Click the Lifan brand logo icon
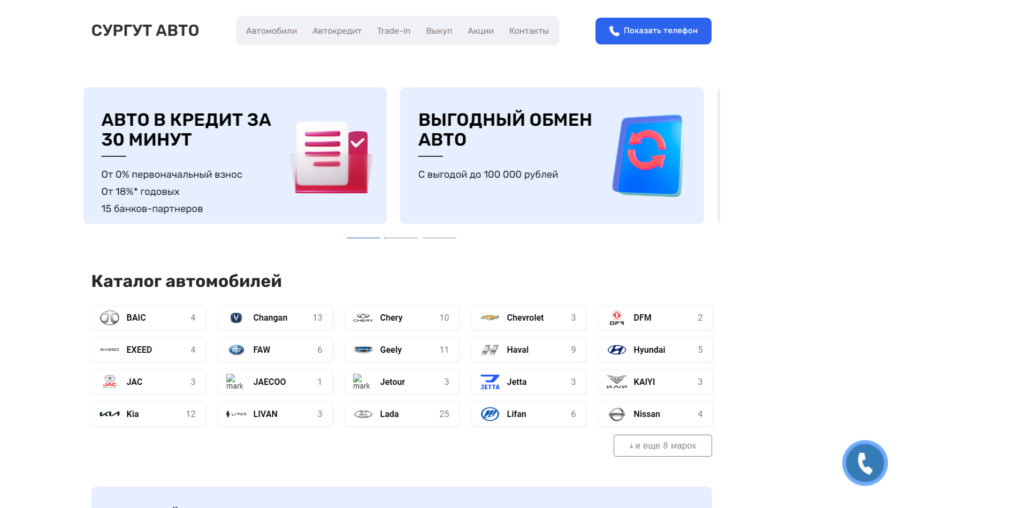Viewport: 1024px width, 508px height. (490, 414)
